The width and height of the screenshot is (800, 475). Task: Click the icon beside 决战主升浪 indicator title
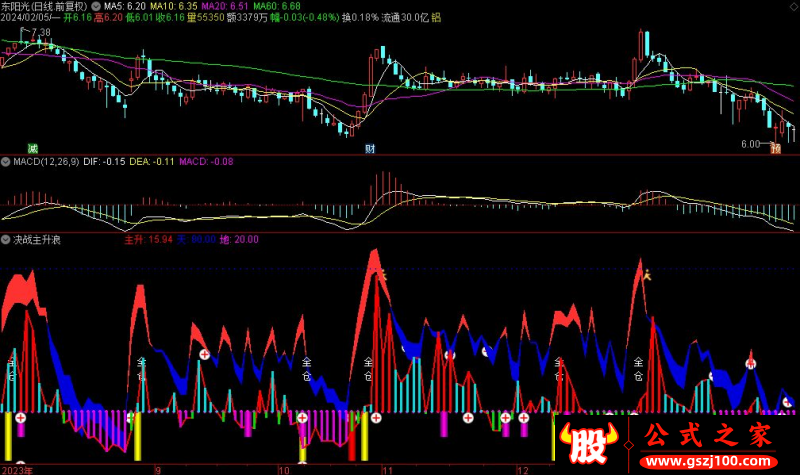coord(6,240)
